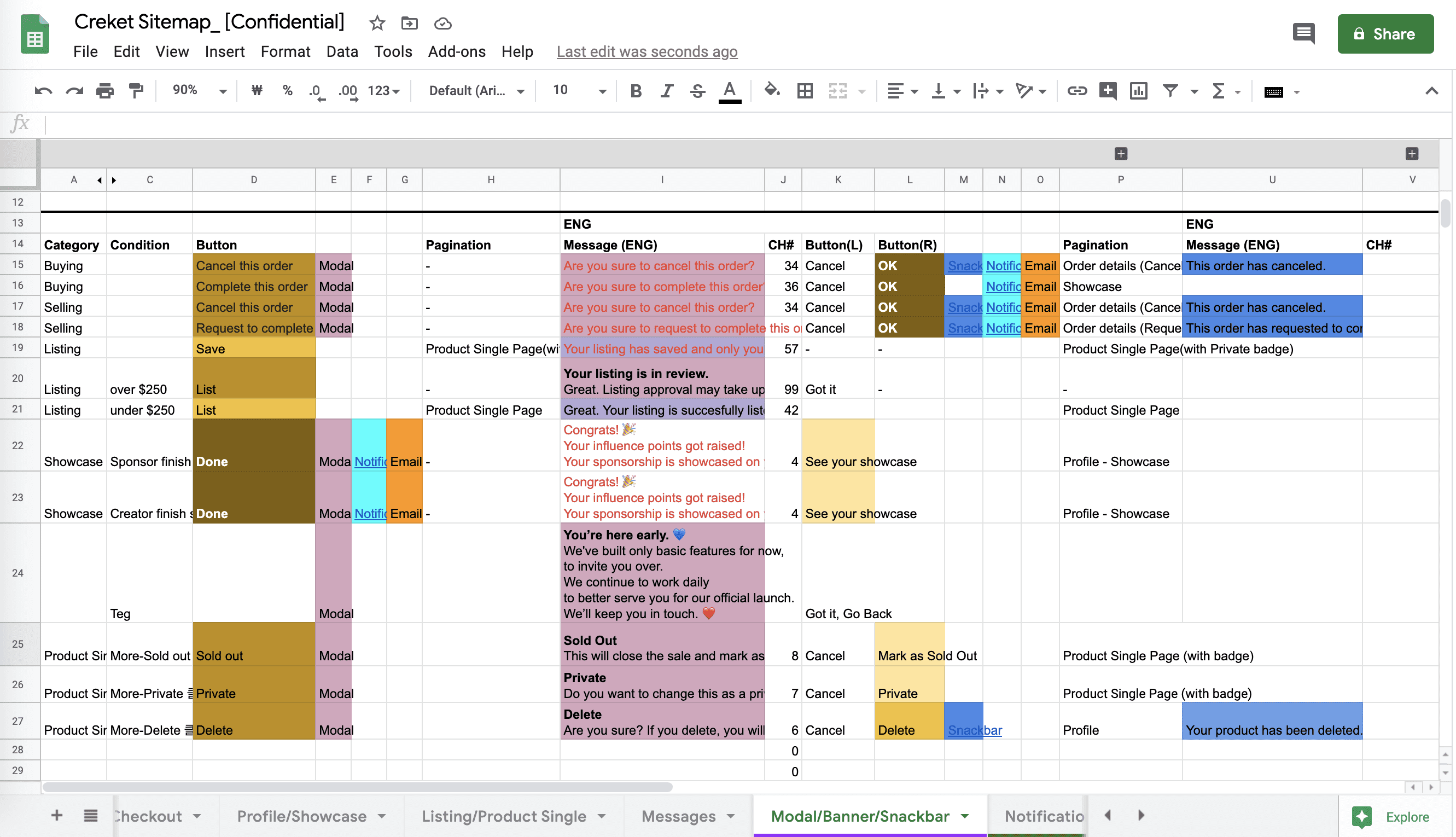The width and height of the screenshot is (1456, 837).
Task: Click the horizontal scrollbar
Action: point(357,787)
